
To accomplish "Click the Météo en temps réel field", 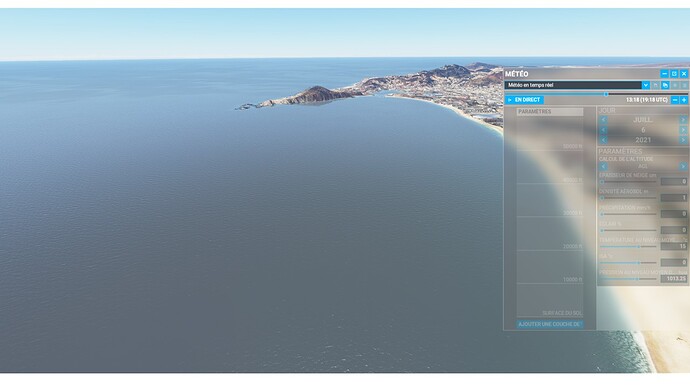I will [573, 85].
